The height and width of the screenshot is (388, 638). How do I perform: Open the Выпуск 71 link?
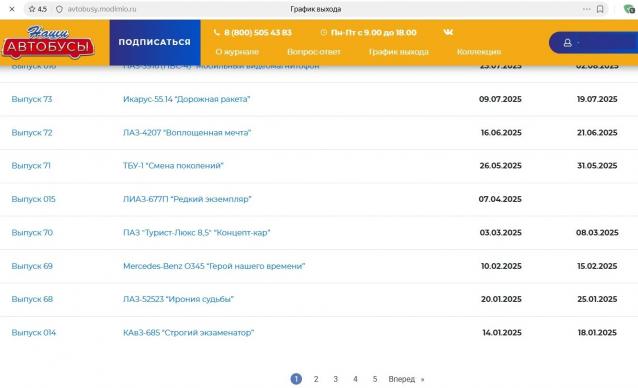click(31, 166)
